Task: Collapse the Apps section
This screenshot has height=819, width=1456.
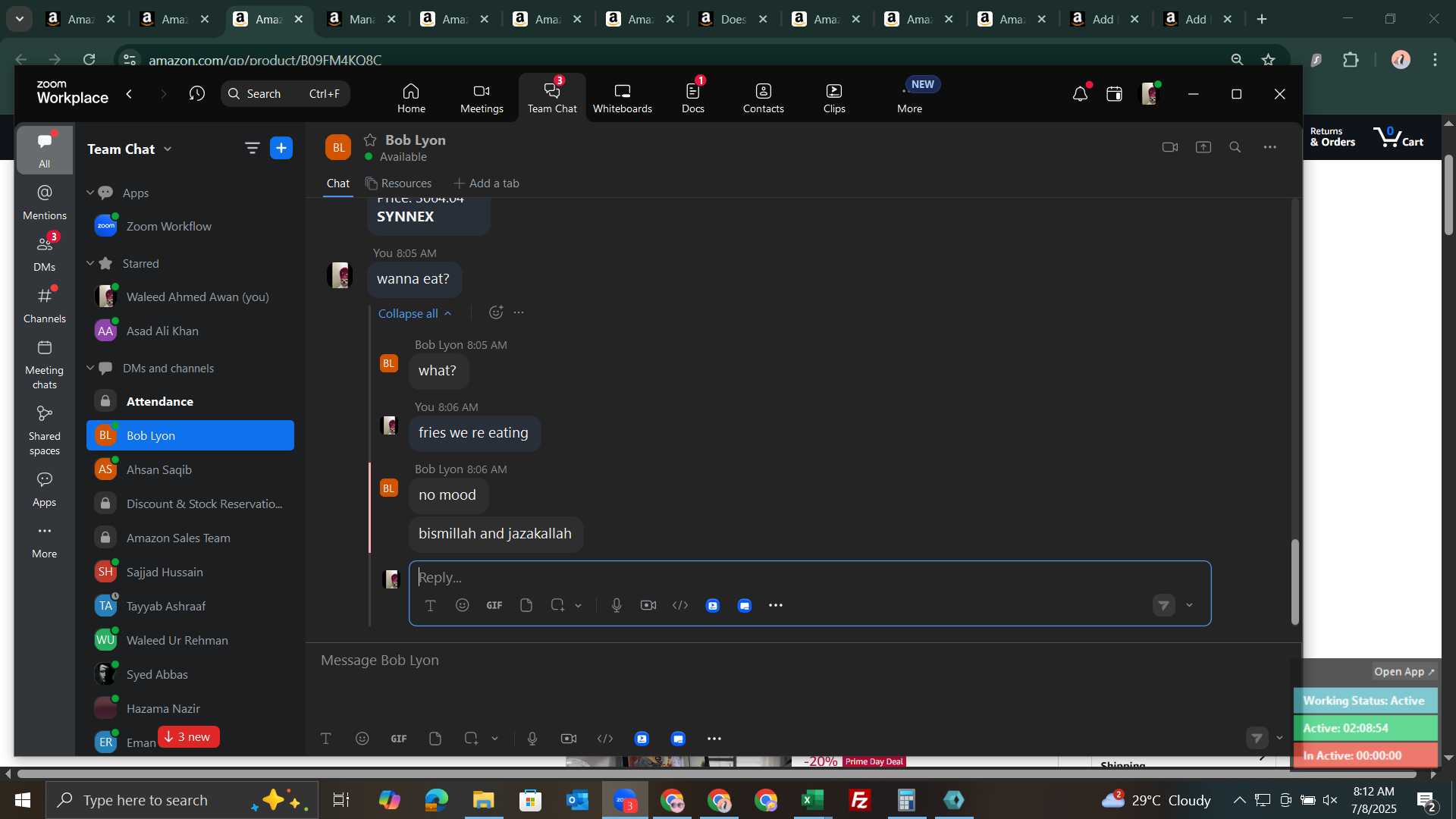Action: pos(90,193)
